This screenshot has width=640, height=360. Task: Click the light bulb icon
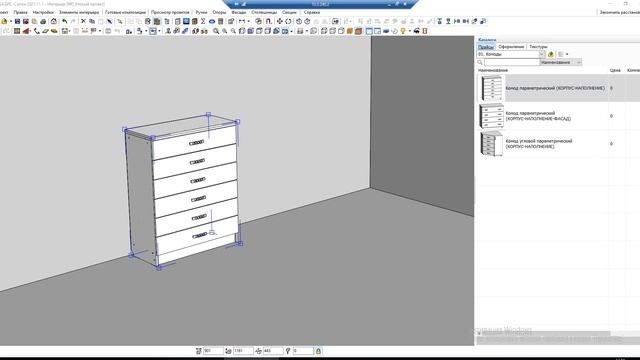[x=403, y=31]
